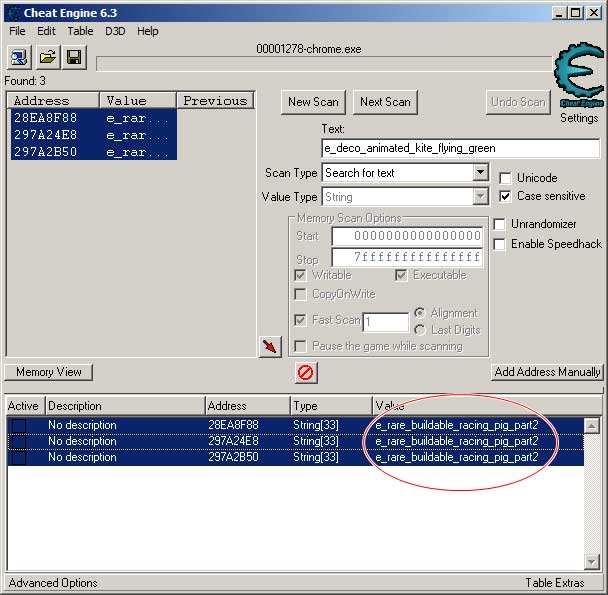608x595 pixels.
Task: Click the scan progress bar
Action: pyautogui.click(x=324, y=64)
